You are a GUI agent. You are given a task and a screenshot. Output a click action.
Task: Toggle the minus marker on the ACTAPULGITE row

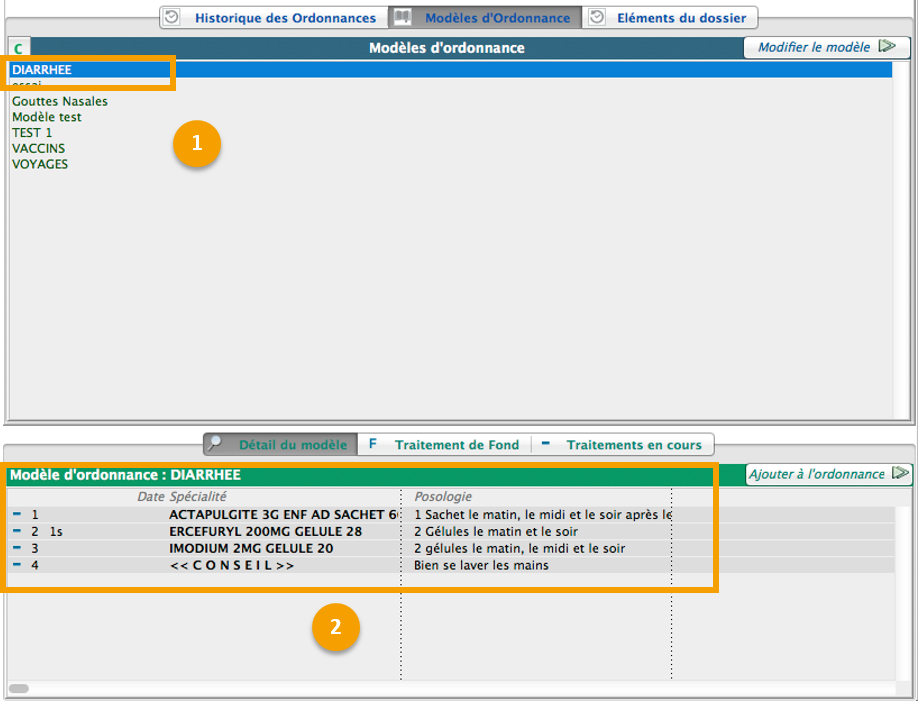coord(17,514)
